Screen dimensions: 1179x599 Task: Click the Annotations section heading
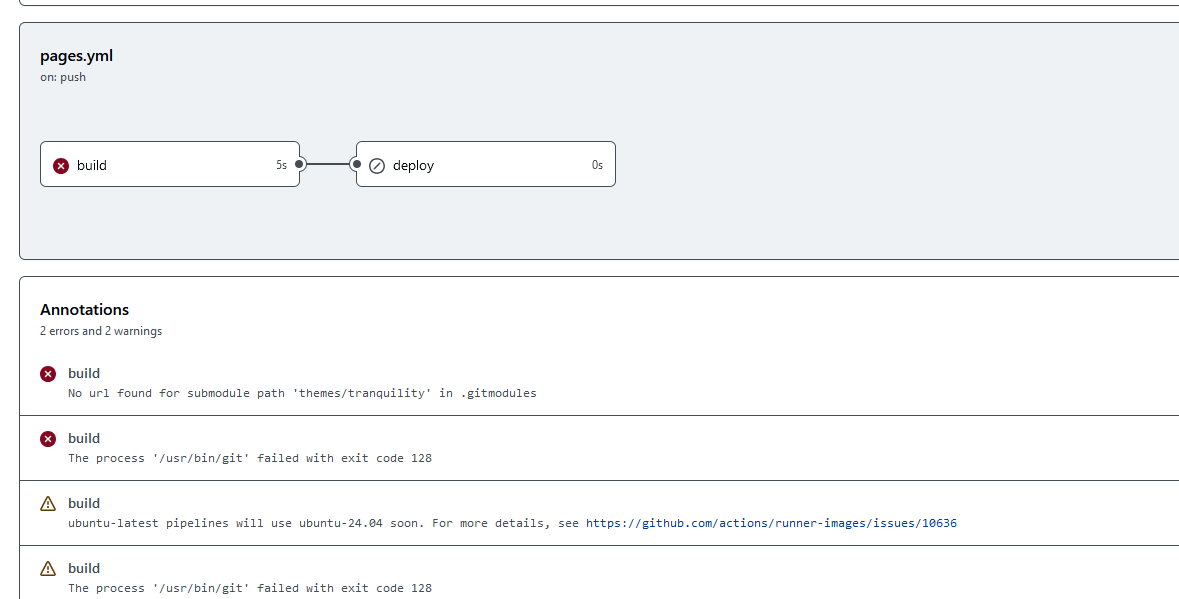[x=84, y=310]
